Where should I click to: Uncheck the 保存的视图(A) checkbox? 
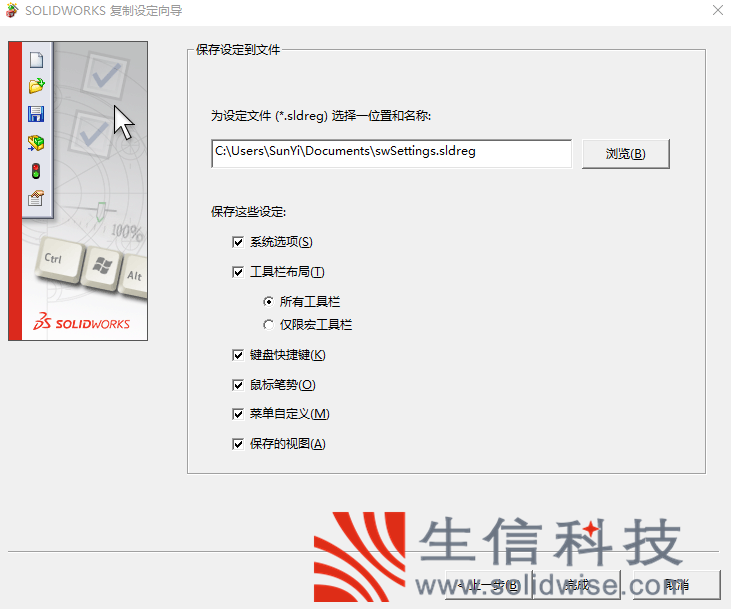coord(238,444)
